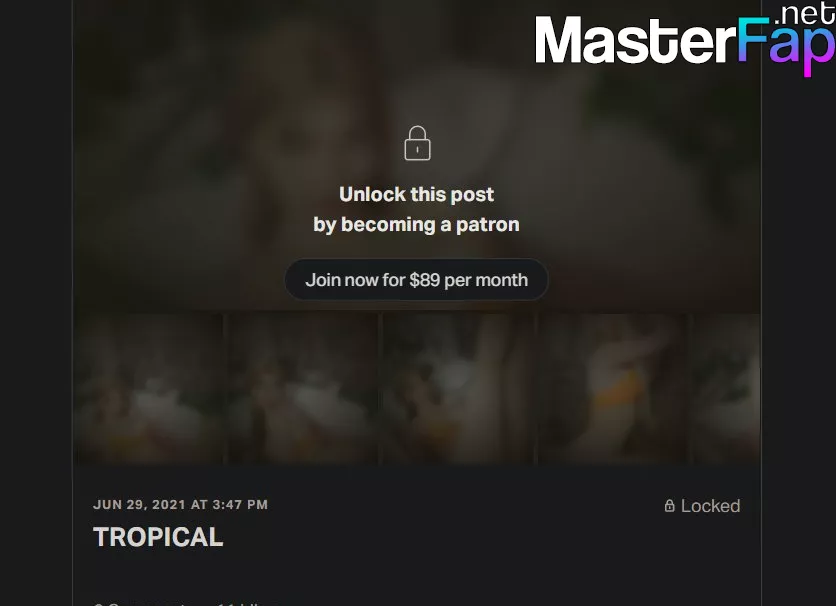Click Join now for $89 per month
The image size is (836, 606).
pos(416,280)
